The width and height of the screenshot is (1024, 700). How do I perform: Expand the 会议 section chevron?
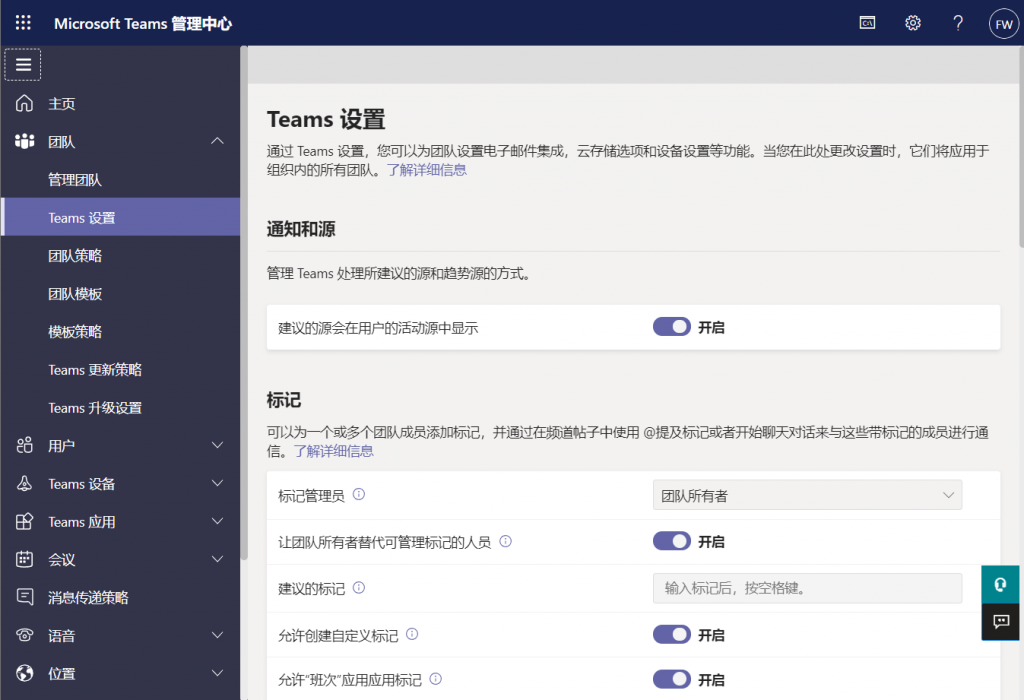click(x=217, y=559)
